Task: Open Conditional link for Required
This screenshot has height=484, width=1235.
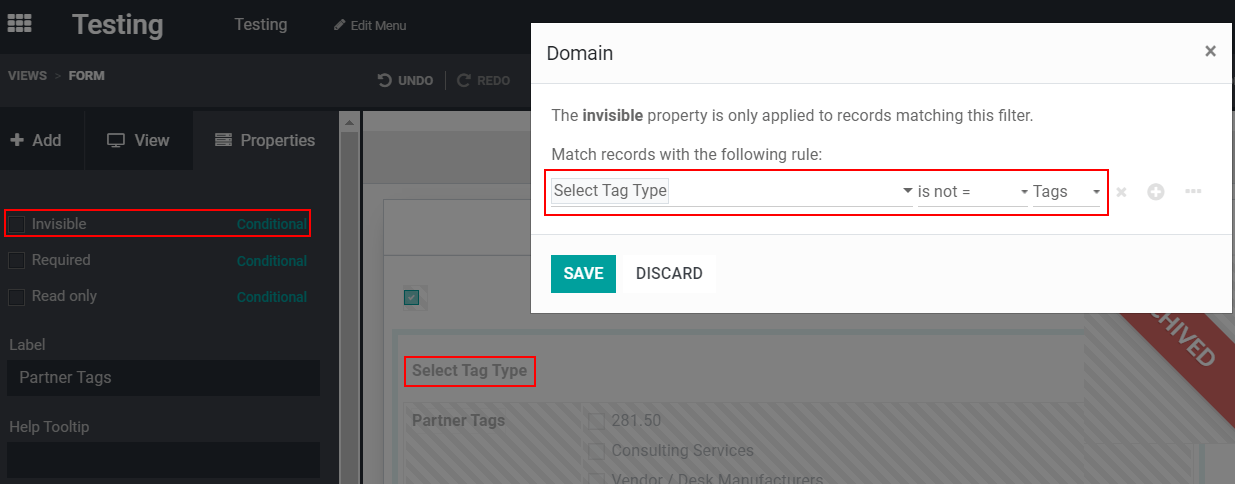Action: [x=271, y=261]
